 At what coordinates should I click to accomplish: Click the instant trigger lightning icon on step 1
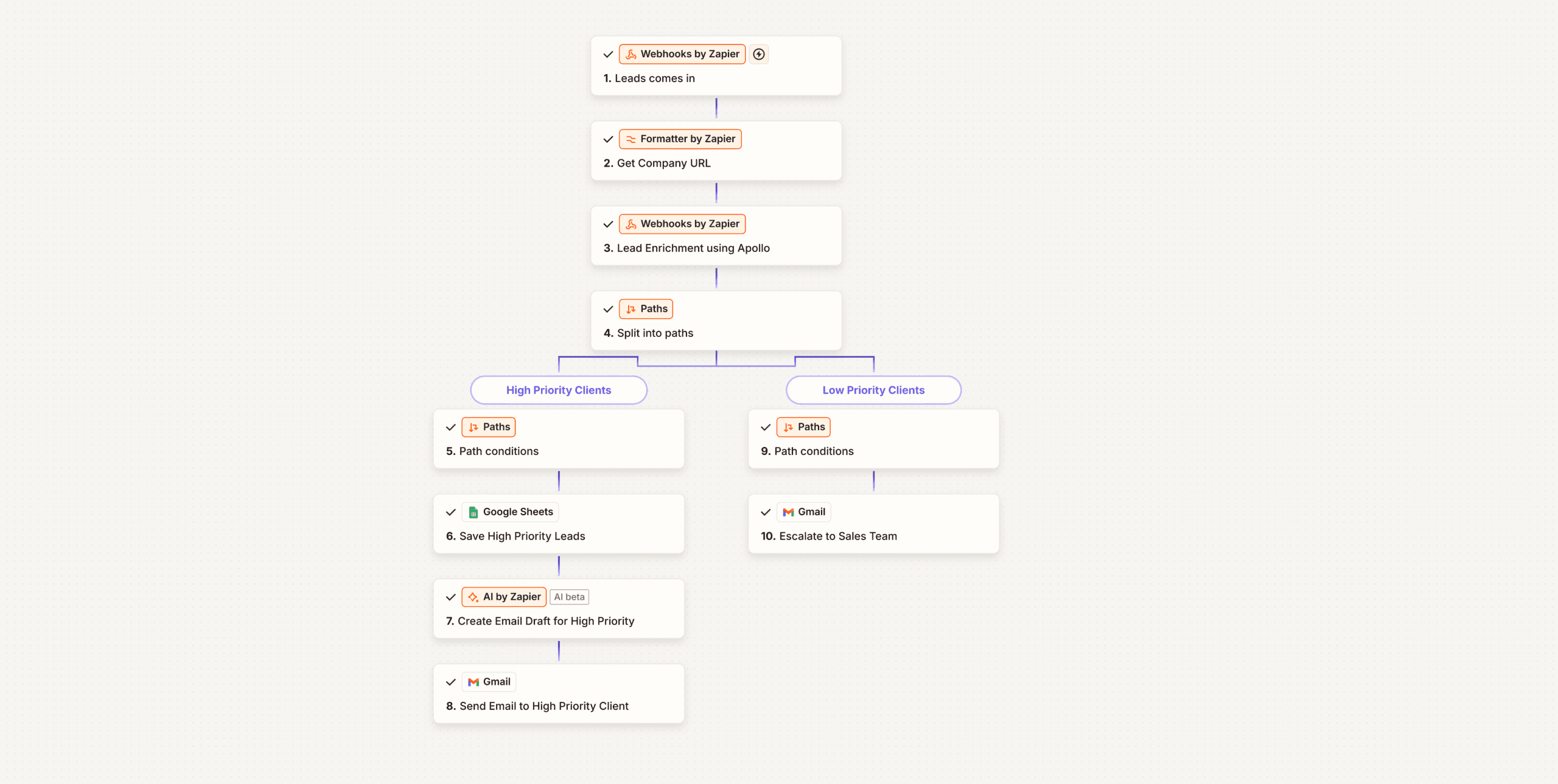(x=758, y=54)
